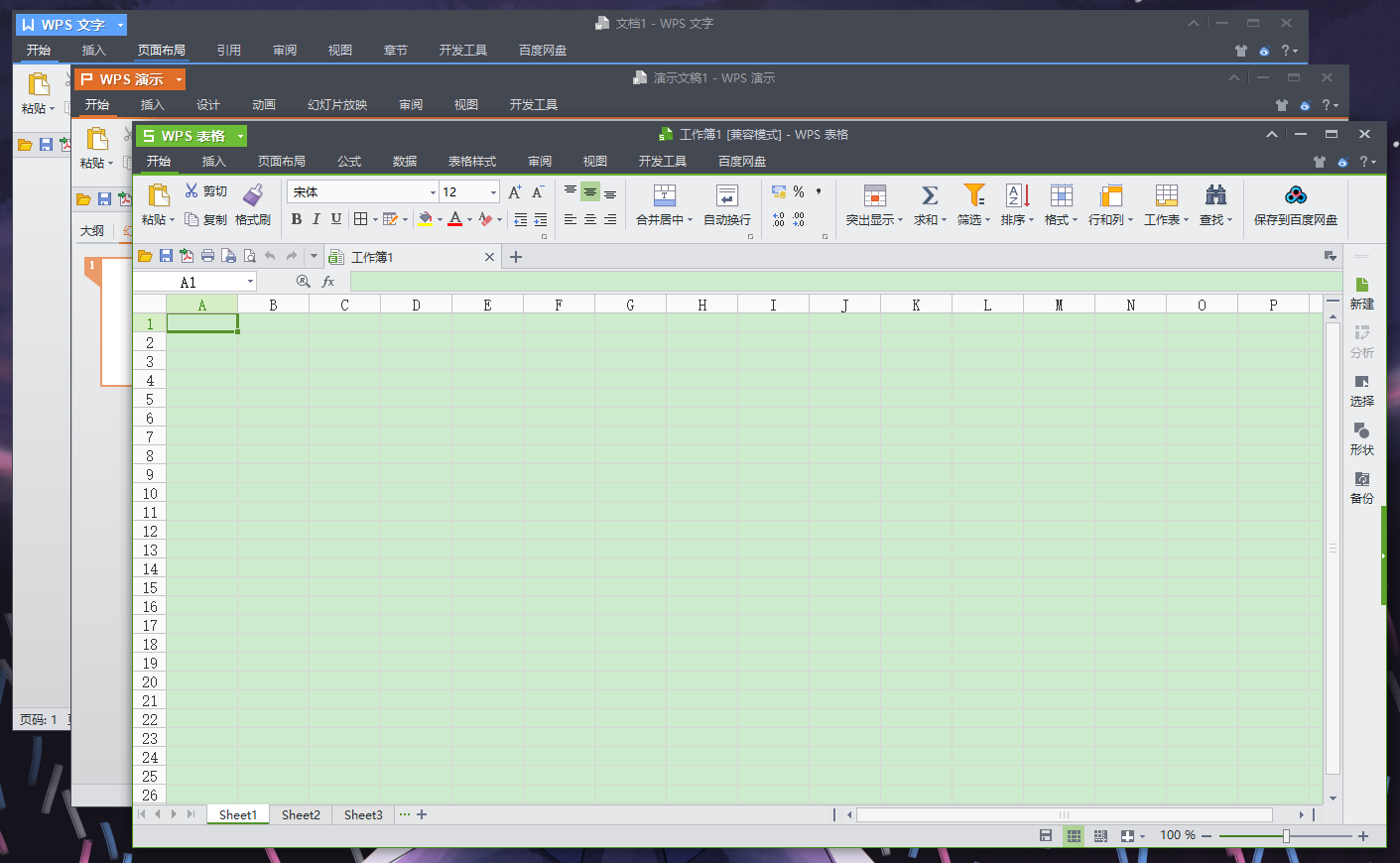Click the Wrap Text (自动换行) icon
The image size is (1400, 863).
tap(726, 195)
